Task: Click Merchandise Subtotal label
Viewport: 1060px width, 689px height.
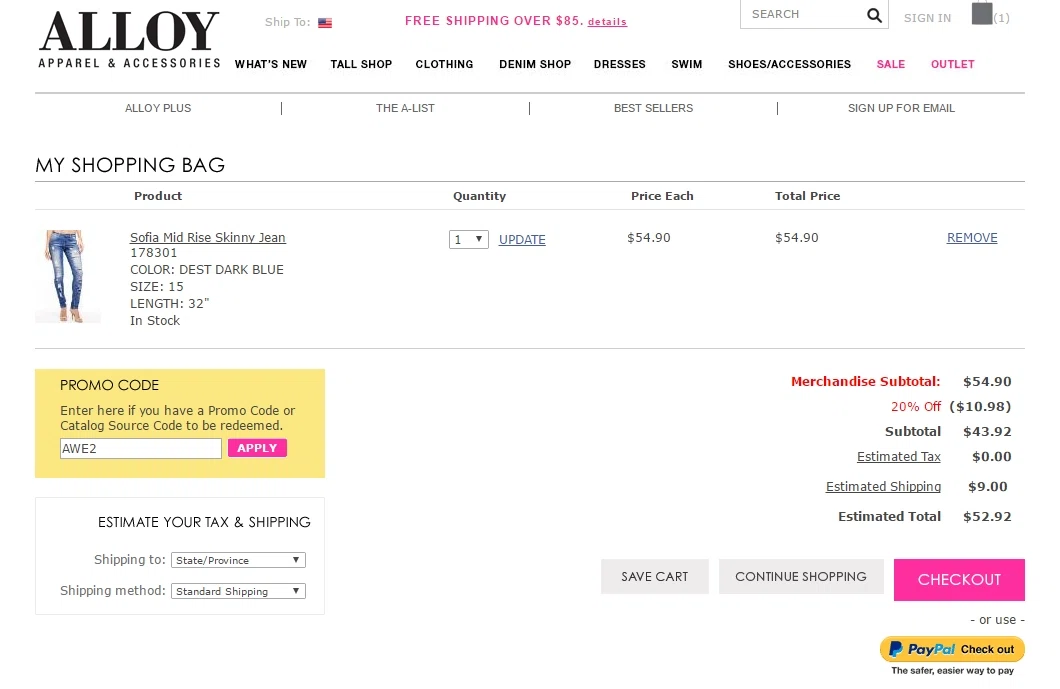Action: pos(865,381)
